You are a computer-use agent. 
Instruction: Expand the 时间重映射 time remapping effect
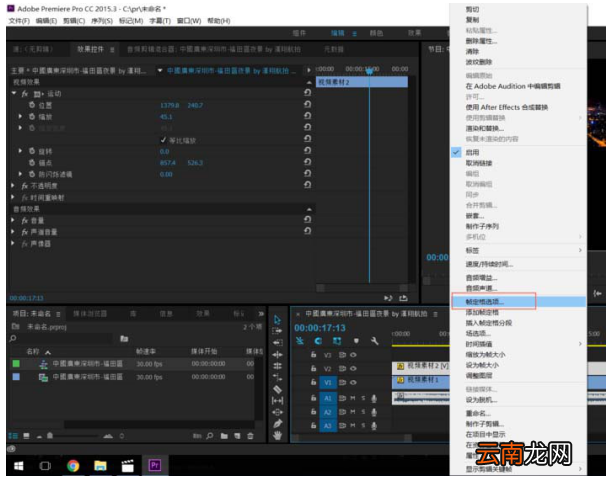13,197
